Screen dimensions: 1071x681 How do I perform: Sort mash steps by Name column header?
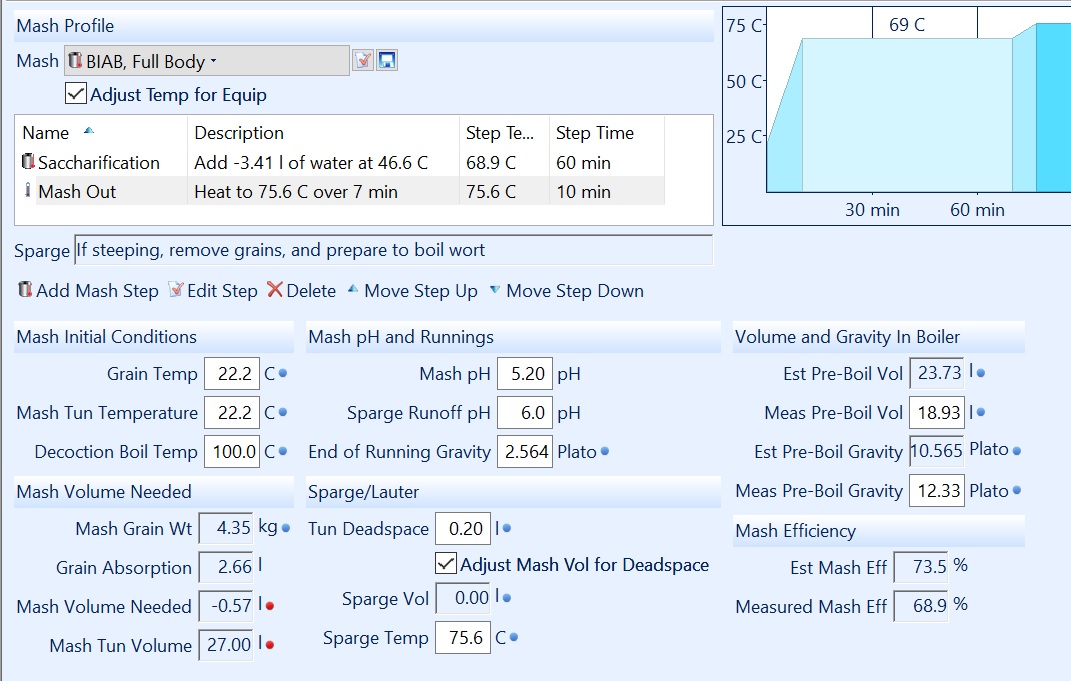click(x=46, y=133)
